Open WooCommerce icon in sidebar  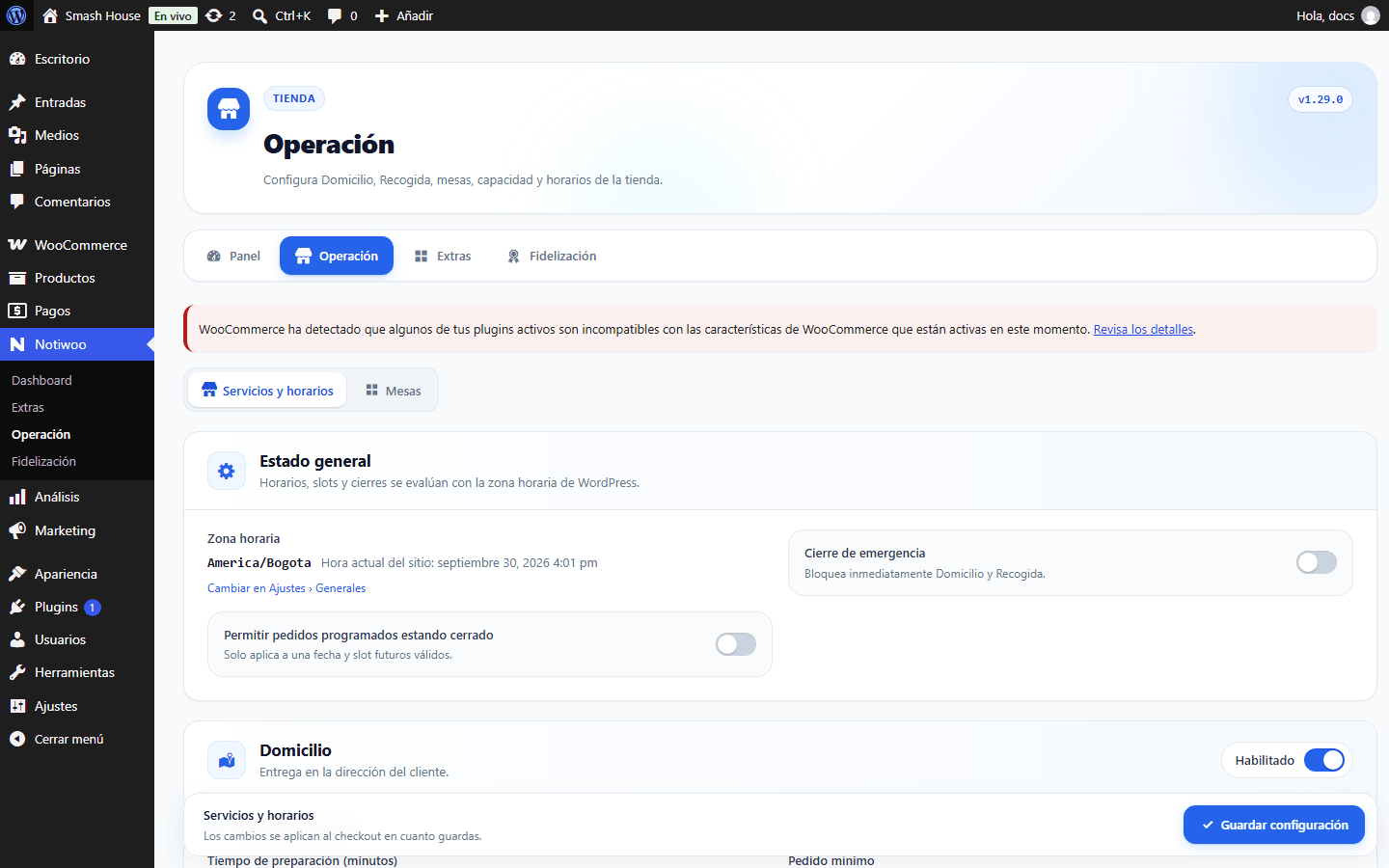(x=17, y=245)
